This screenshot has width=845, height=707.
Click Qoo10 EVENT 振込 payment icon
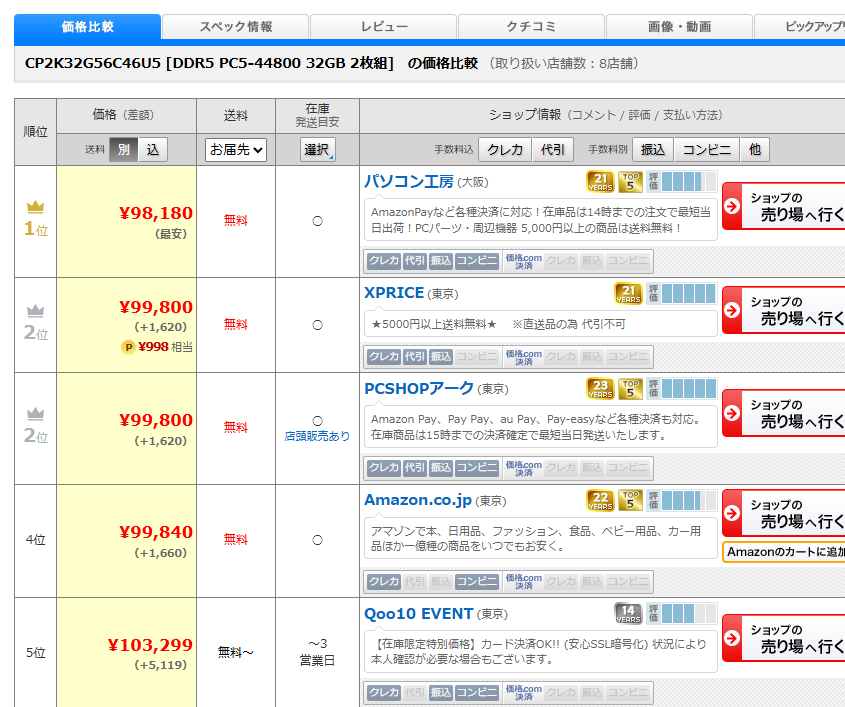click(441, 692)
